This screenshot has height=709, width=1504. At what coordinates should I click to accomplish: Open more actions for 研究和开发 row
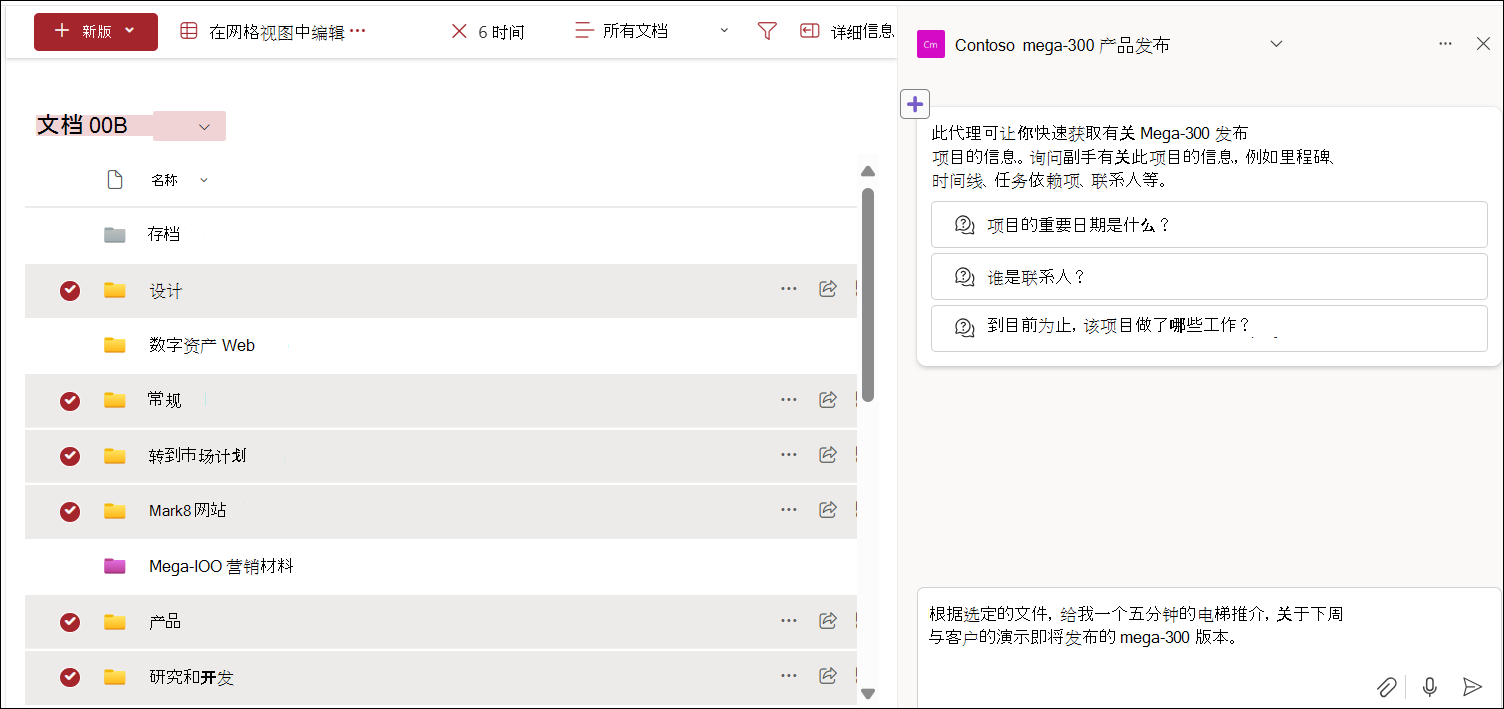(789, 676)
